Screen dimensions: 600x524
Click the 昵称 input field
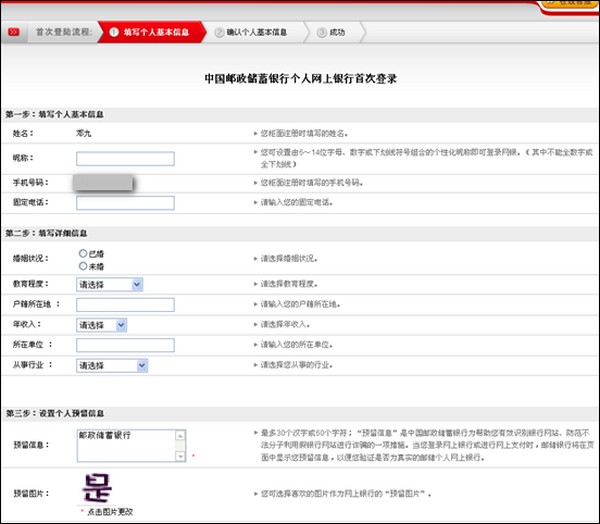[x=125, y=159]
